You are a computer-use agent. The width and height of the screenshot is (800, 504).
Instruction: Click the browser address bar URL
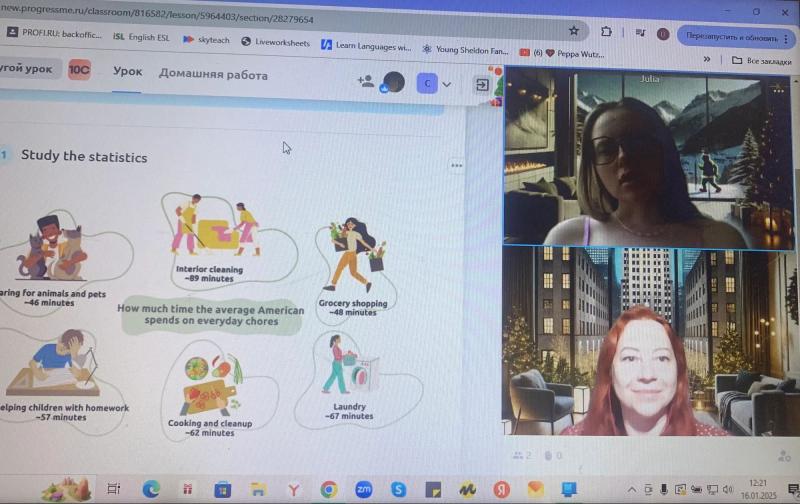tap(157, 15)
